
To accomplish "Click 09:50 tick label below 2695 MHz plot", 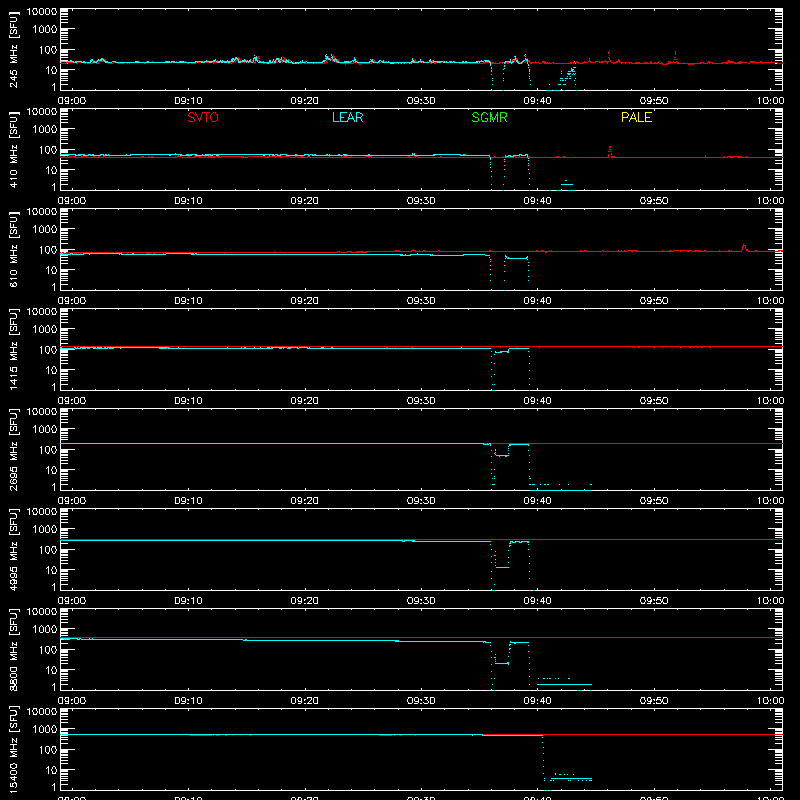I will pyautogui.click(x=654, y=501).
